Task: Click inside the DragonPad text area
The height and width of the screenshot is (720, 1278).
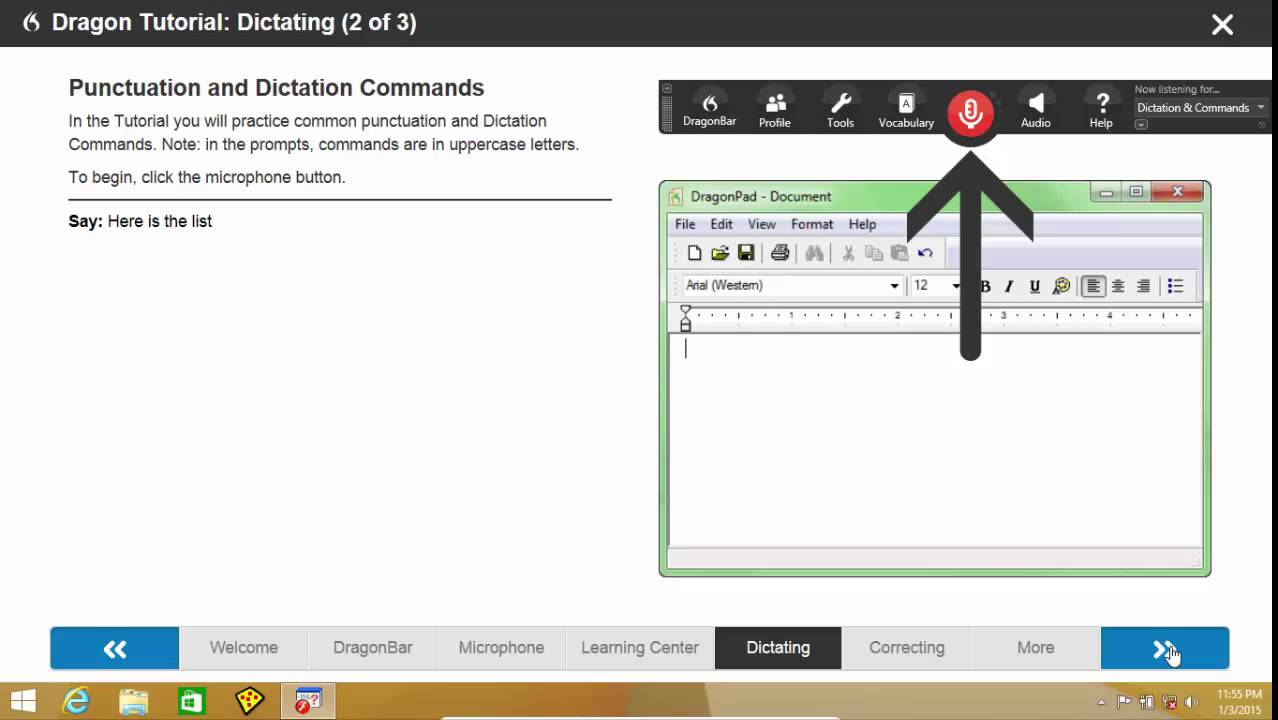Action: tap(935, 440)
